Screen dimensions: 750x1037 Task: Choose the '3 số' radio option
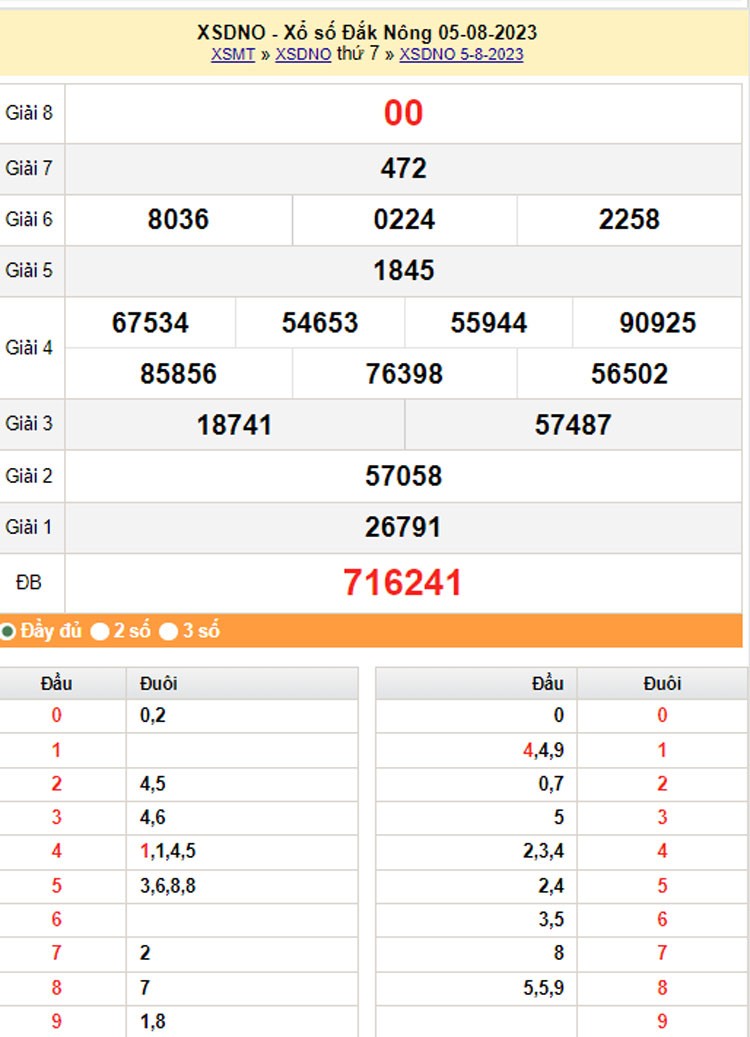click(x=169, y=631)
